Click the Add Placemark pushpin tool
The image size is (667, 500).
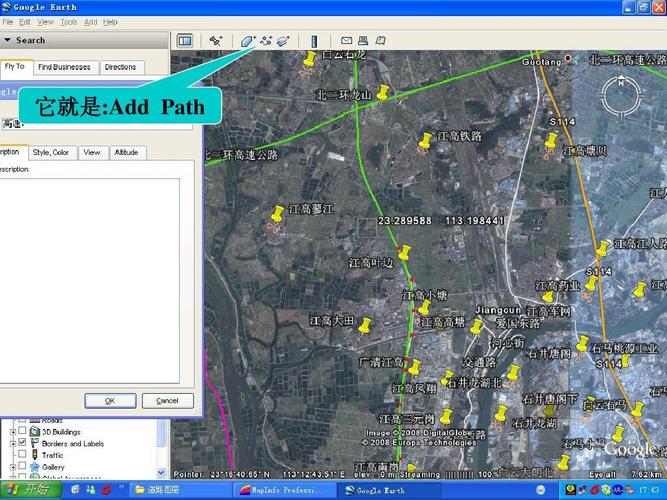216,41
